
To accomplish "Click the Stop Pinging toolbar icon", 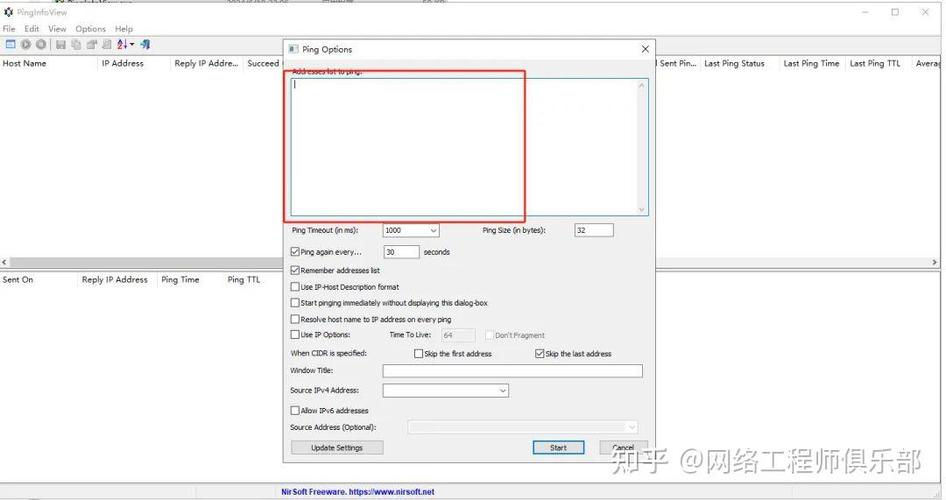I will tap(41, 45).
